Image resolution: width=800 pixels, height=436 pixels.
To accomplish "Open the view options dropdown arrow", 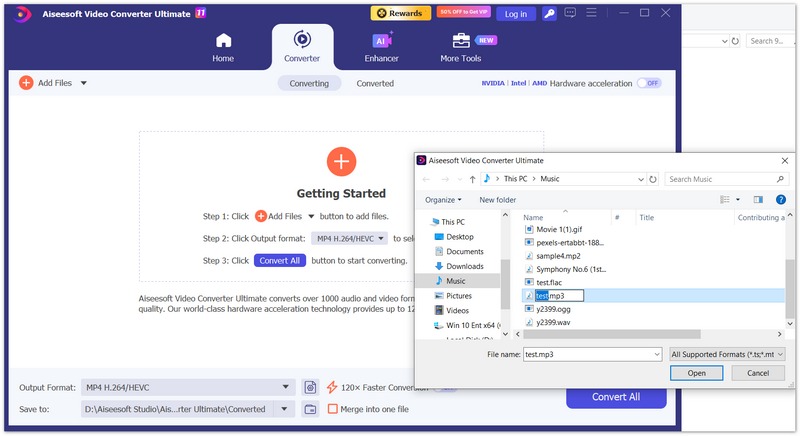I will [x=738, y=200].
